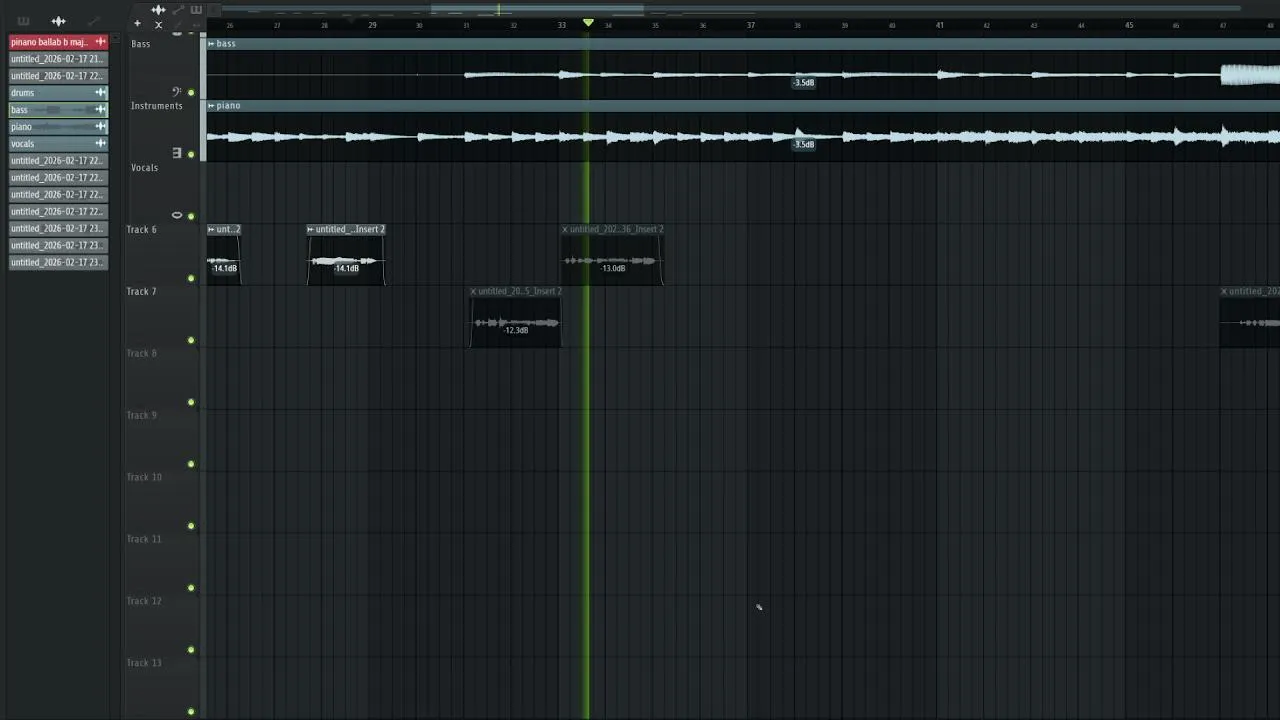
Task: Click the instrument icon on Instruments track
Action: pyautogui.click(x=177, y=153)
